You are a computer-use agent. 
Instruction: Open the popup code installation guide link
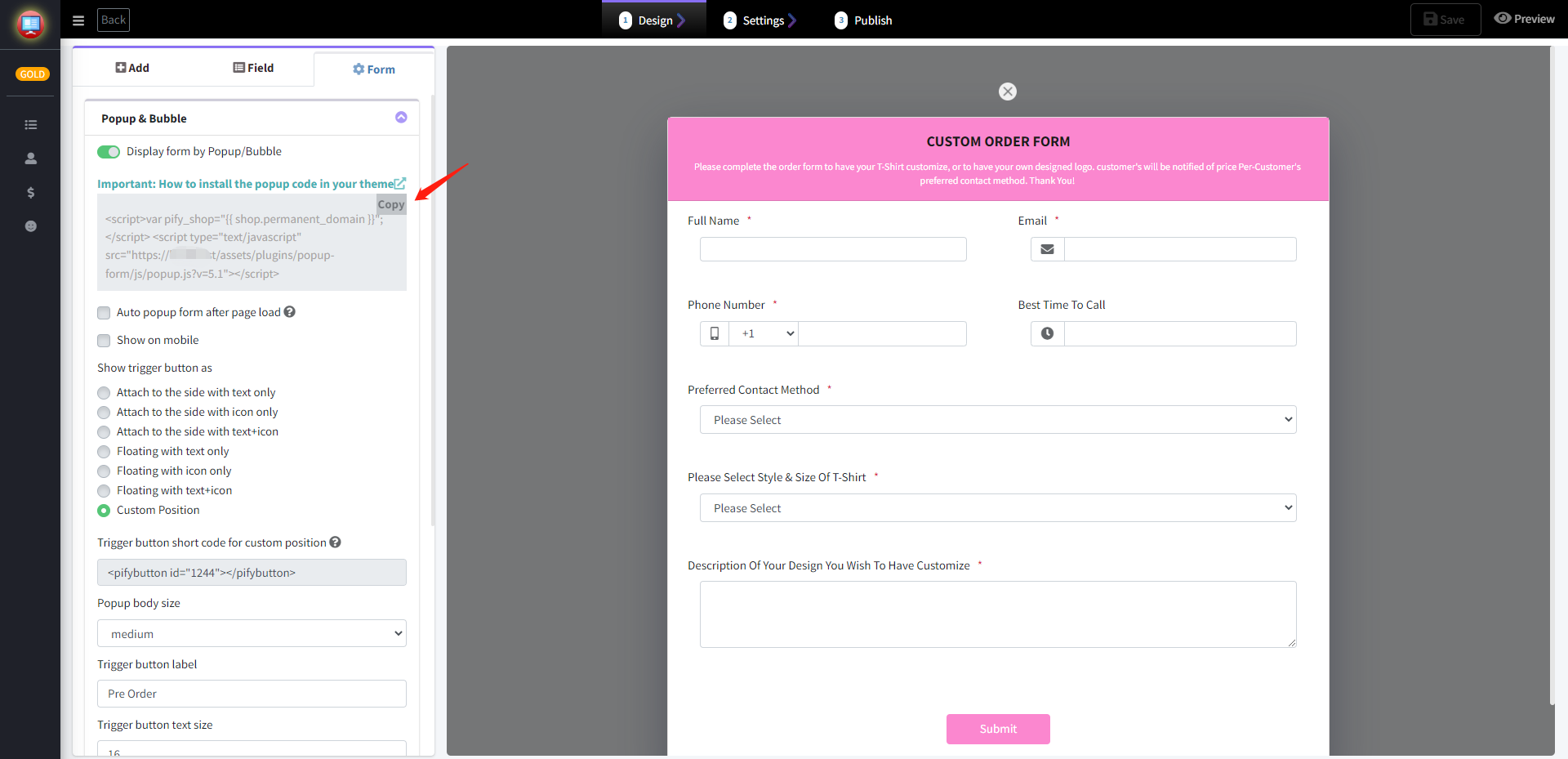(252, 184)
